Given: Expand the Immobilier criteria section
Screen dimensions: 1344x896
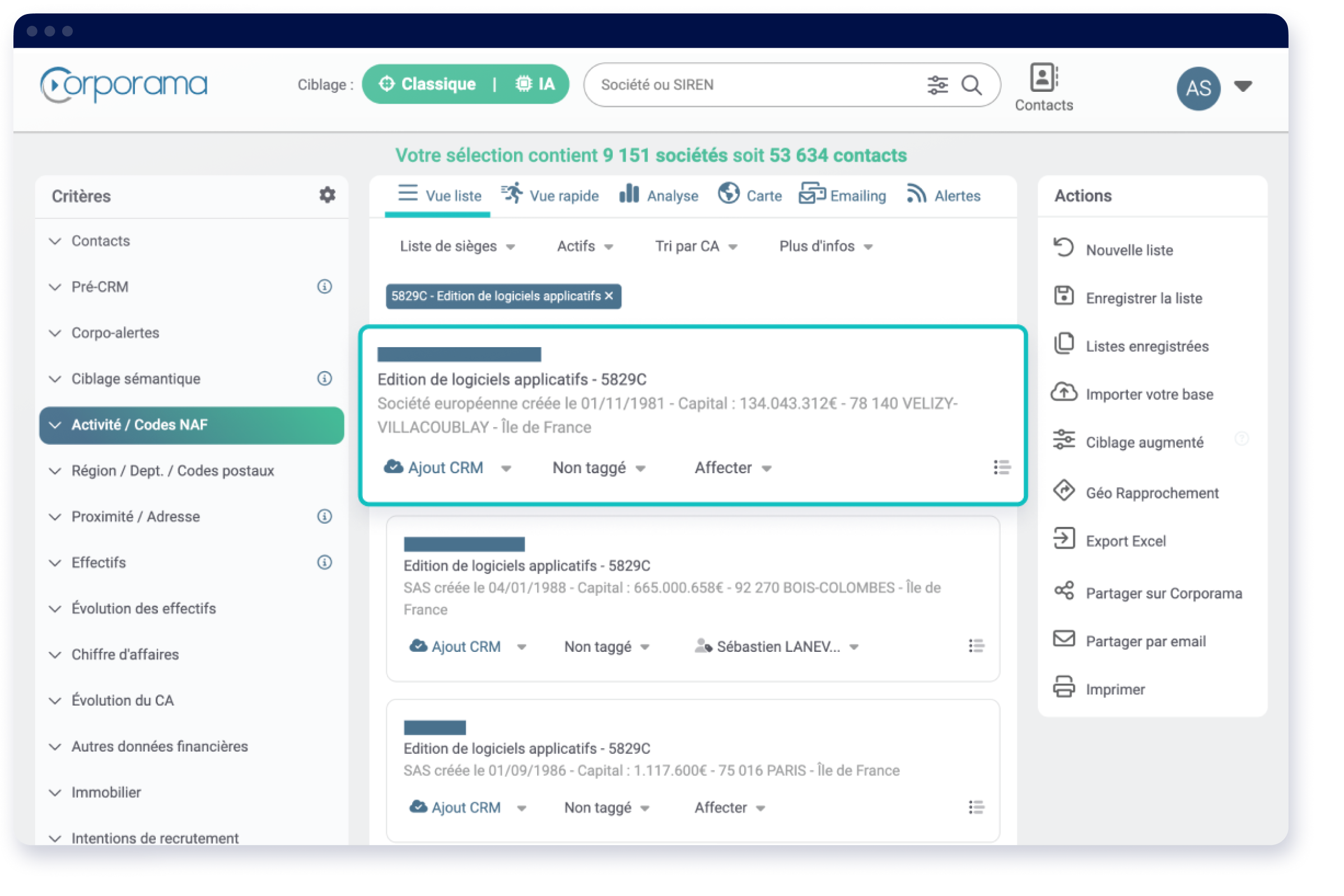Looking at the screenshot, I should tap(192, 792).
